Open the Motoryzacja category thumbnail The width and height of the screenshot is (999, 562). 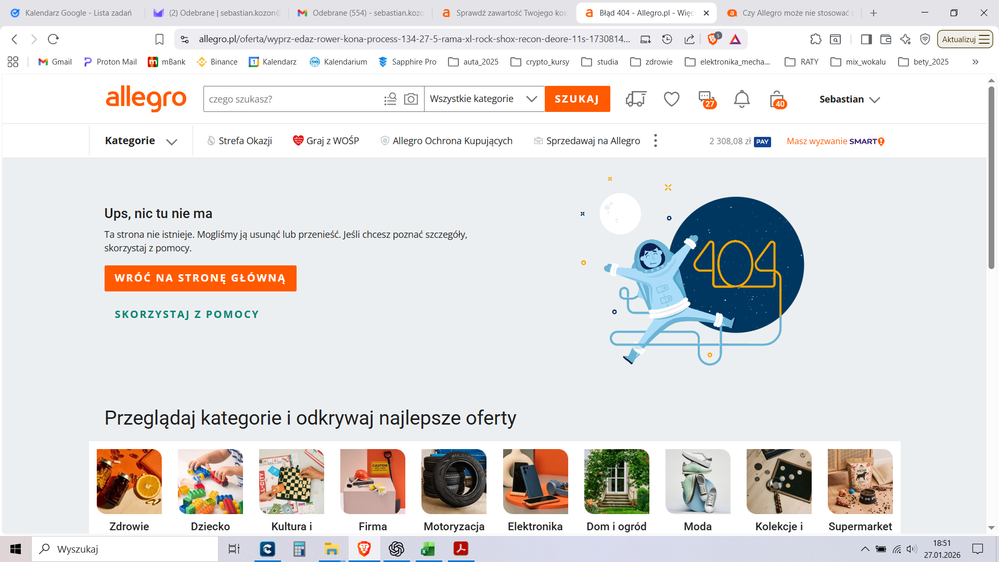click(x=453, y=482)
